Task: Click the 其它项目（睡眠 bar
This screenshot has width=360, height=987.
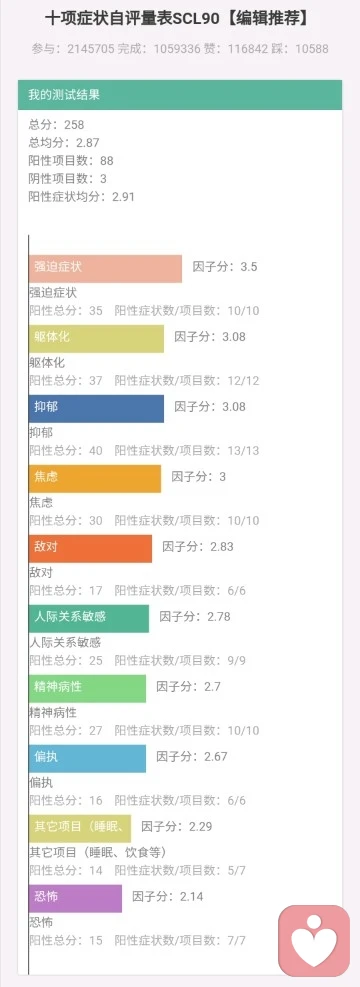Action: coord(80,828)
